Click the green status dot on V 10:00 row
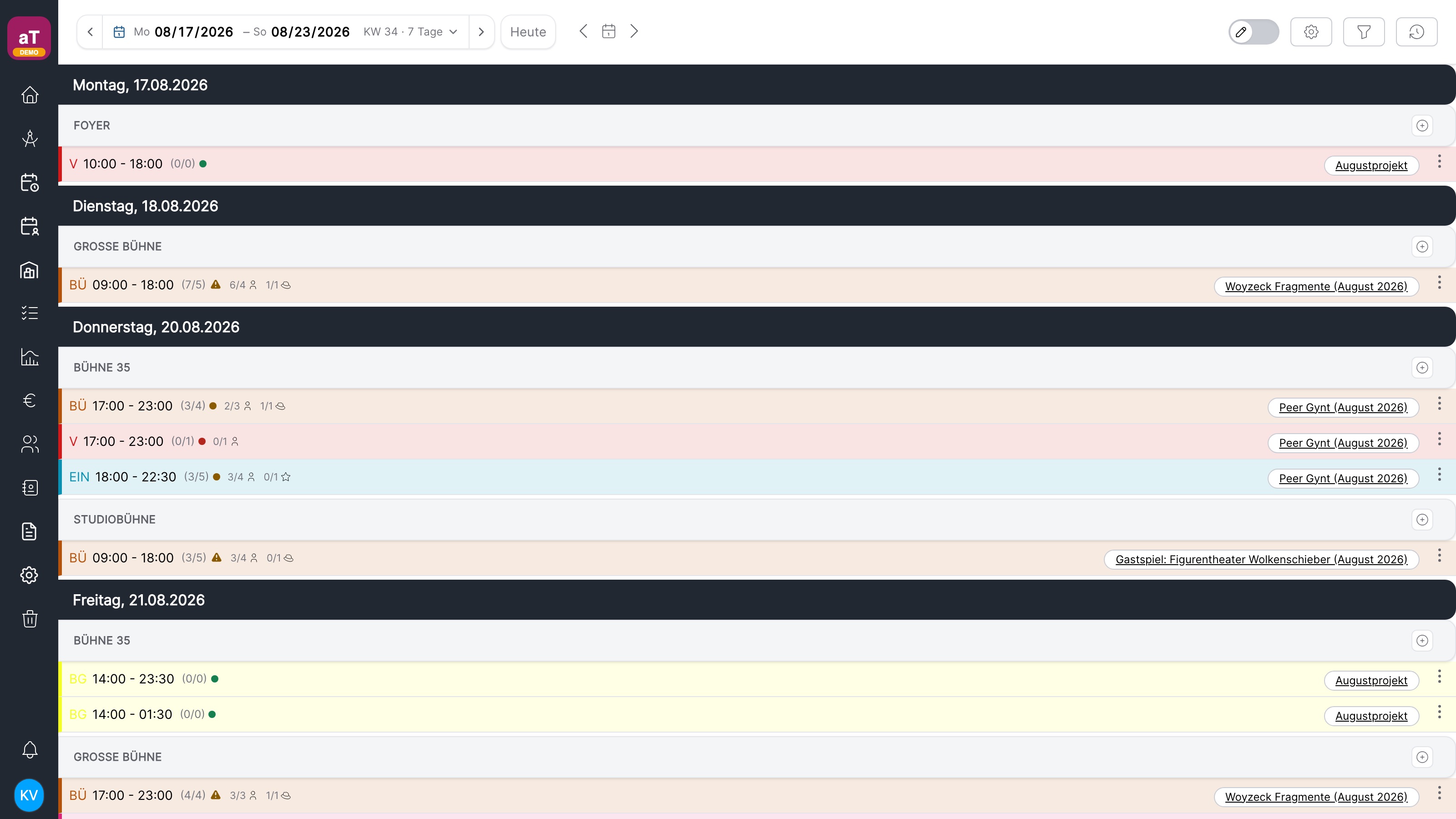Screen dimensions: 1456x819 (203, 164)
